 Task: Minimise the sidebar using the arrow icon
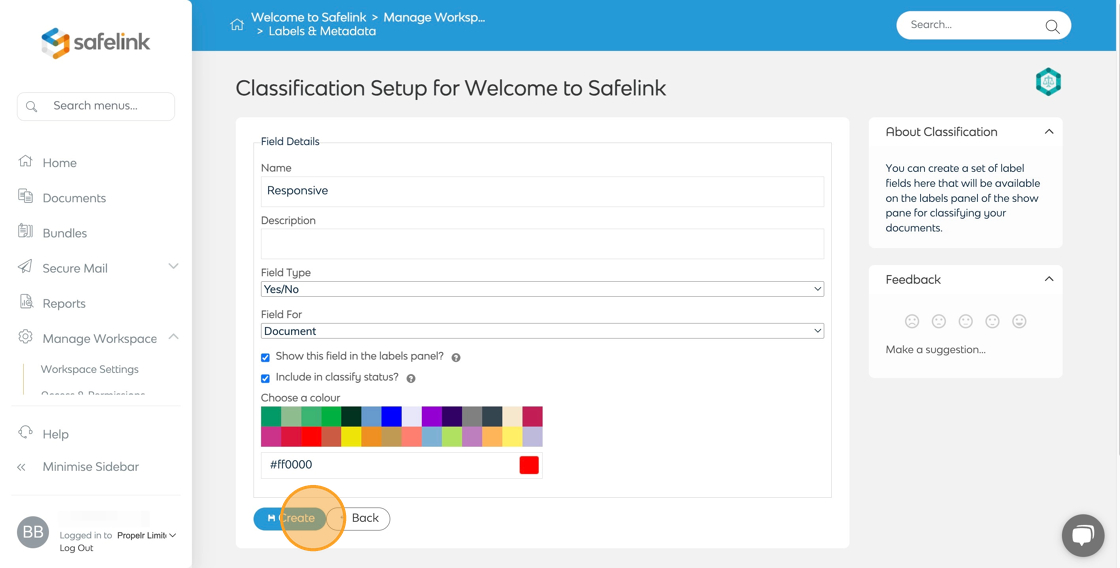coord(22,467)
